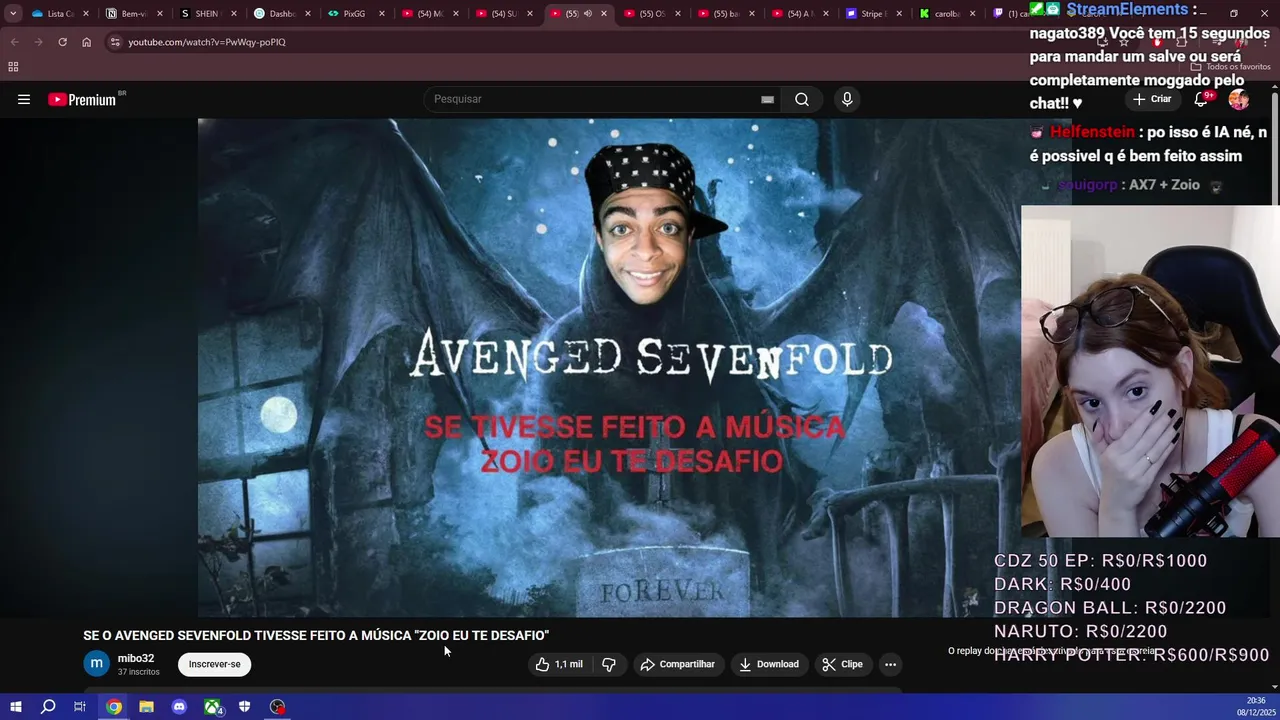Start voice search with microphone icon
The width and height of the screenshot is (1280, 720).
coord(847,99)
